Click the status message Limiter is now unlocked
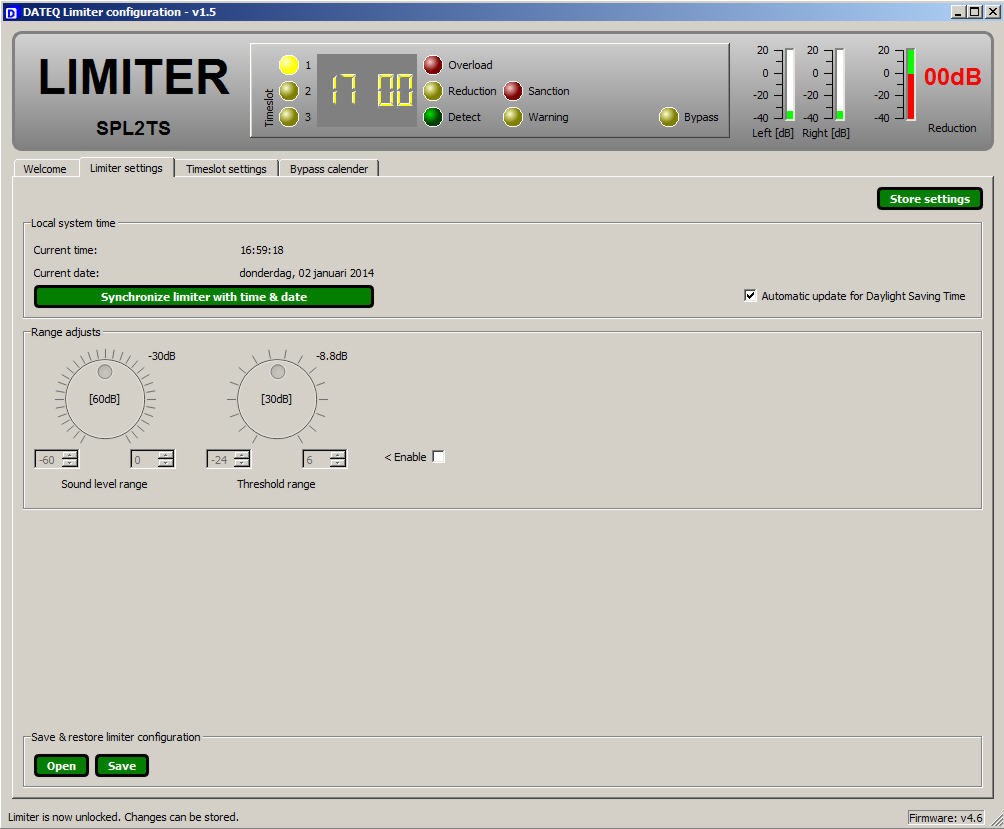 (123, 817)
